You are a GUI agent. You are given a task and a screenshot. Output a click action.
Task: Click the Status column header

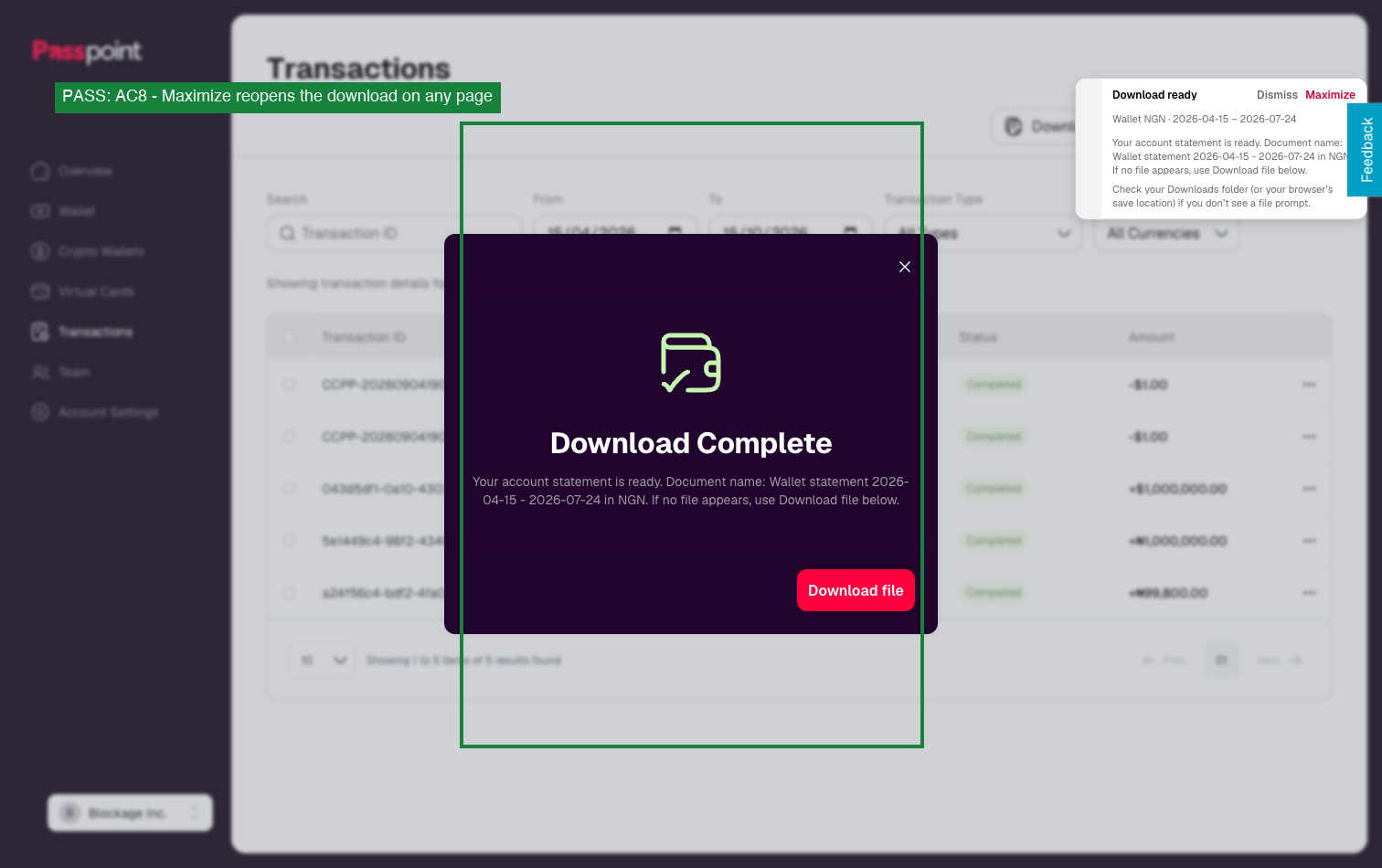click(x=978, y=337)
